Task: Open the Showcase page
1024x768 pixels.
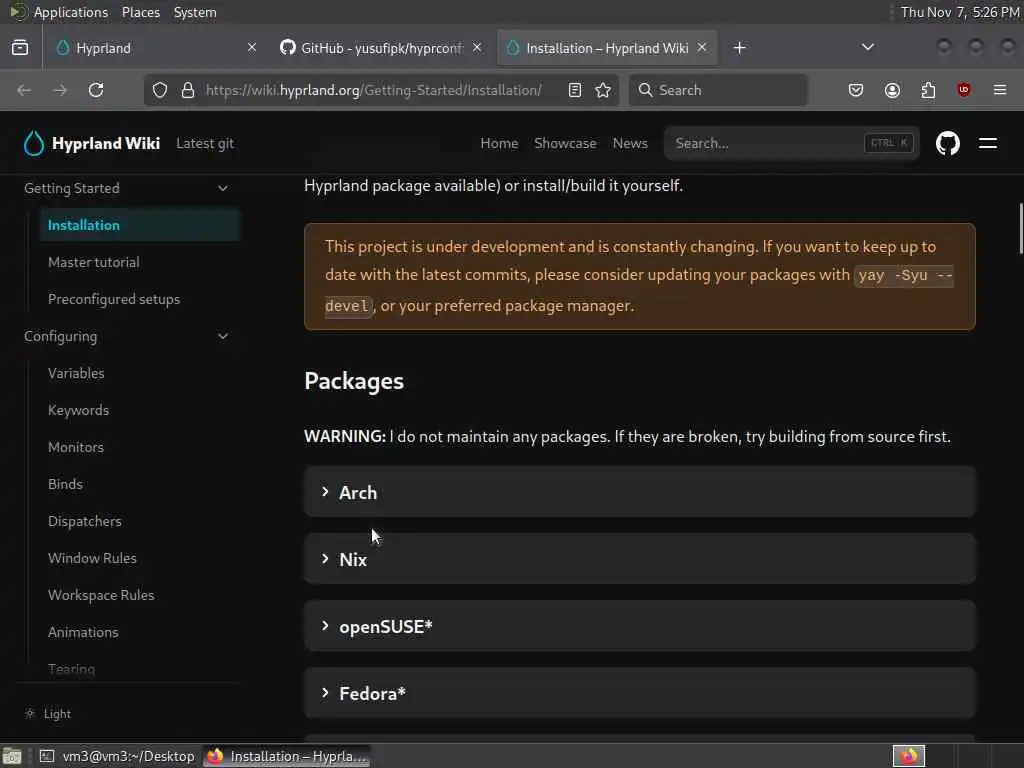Action: point(565,143)
